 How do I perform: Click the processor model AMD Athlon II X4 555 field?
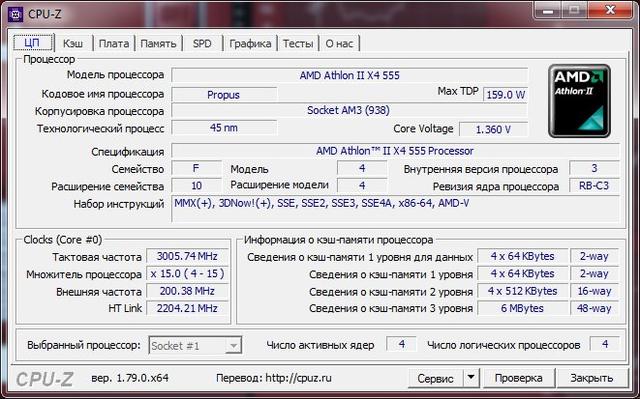(349, 75)
